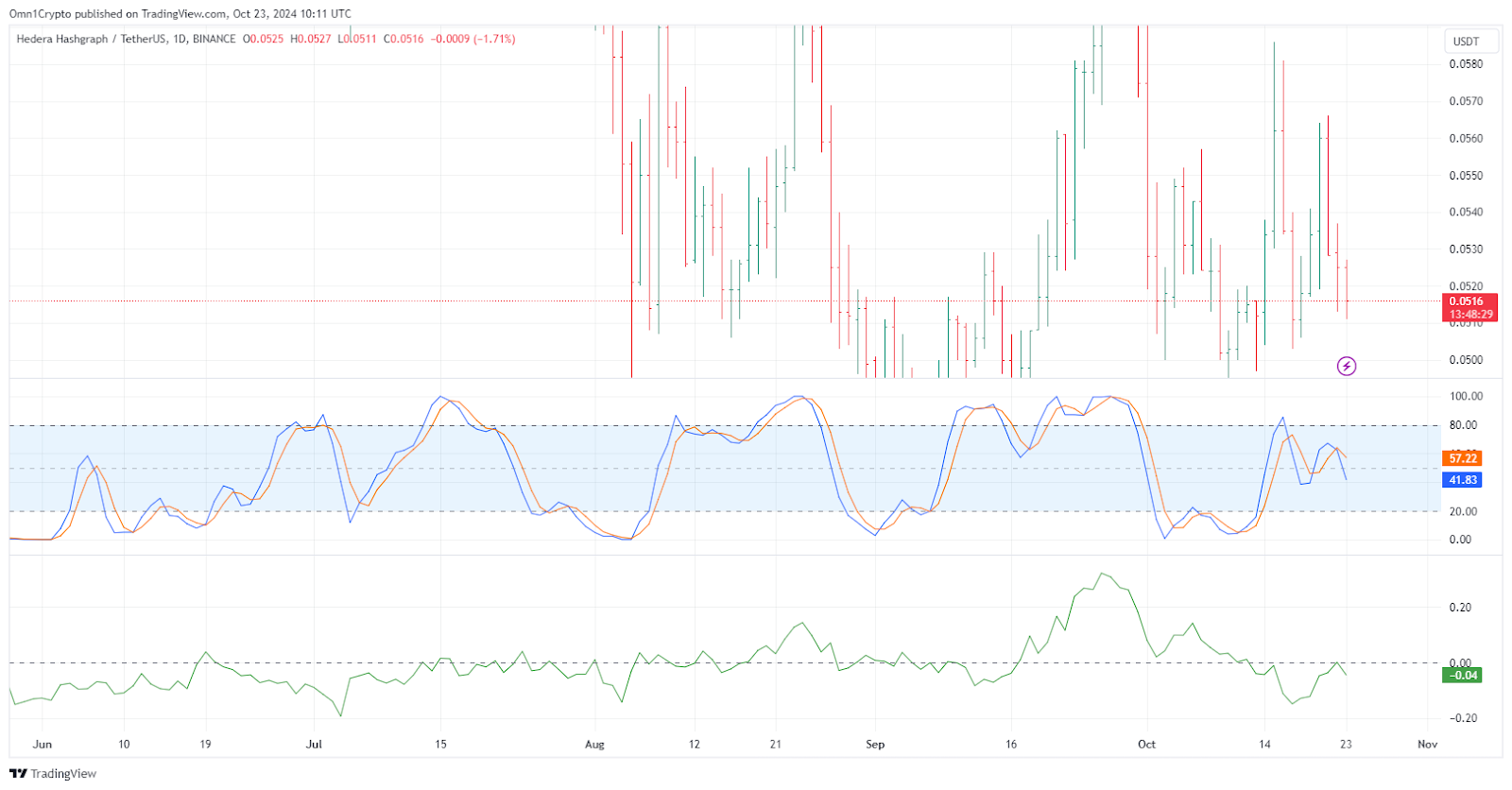Click the 19 date label on time axis
The height and width of the screenshot is (790, 1512).
(205, 745)
